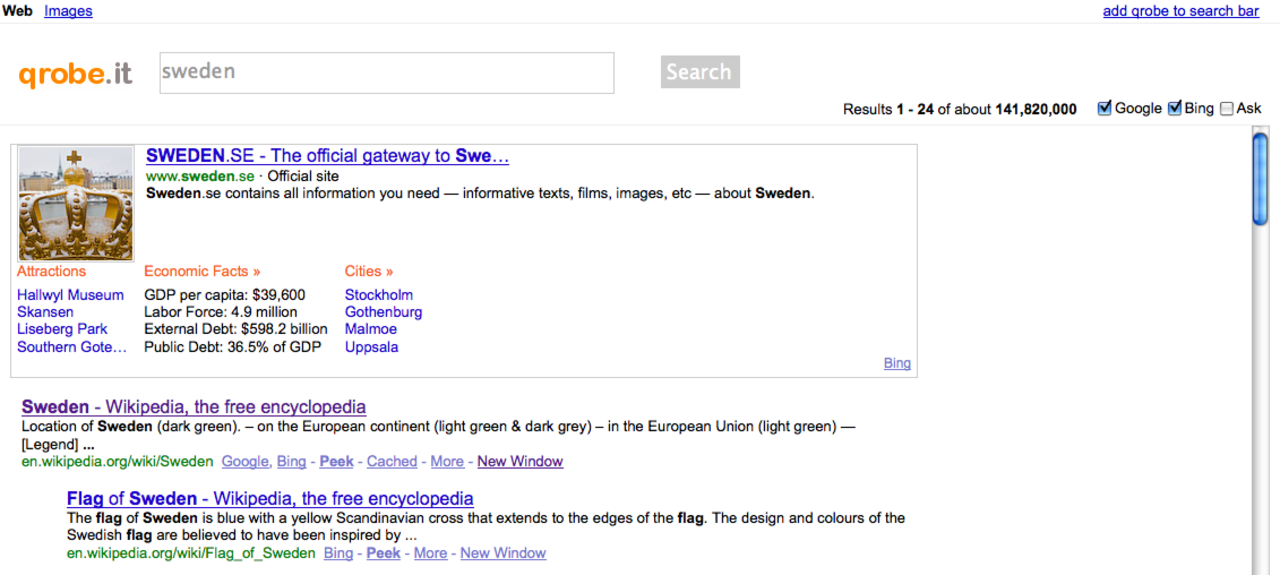Open the Southern Gote… attraction link
The height and width of the screenshot is (575, 1280).
(x=72, y=347)
